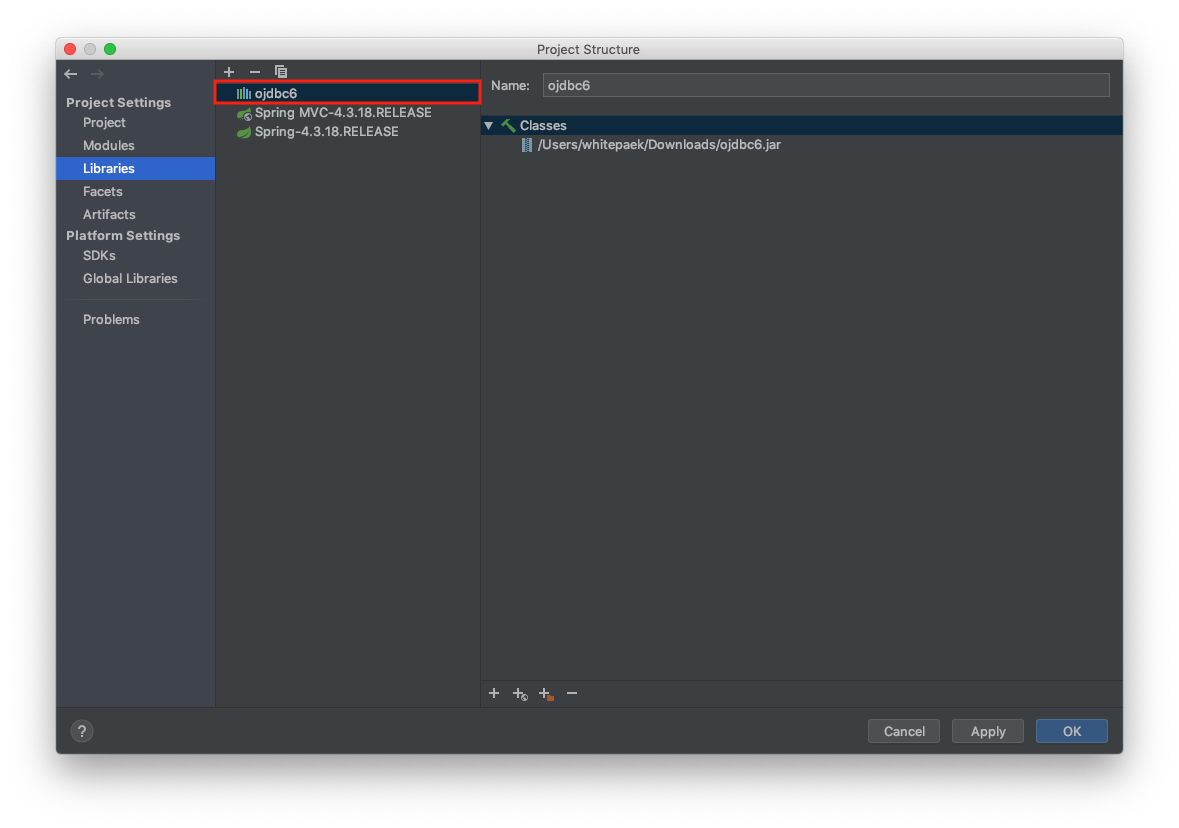
Task: Add a class root with plus icon
Action: pyautogui.click(x=494, y=693)
